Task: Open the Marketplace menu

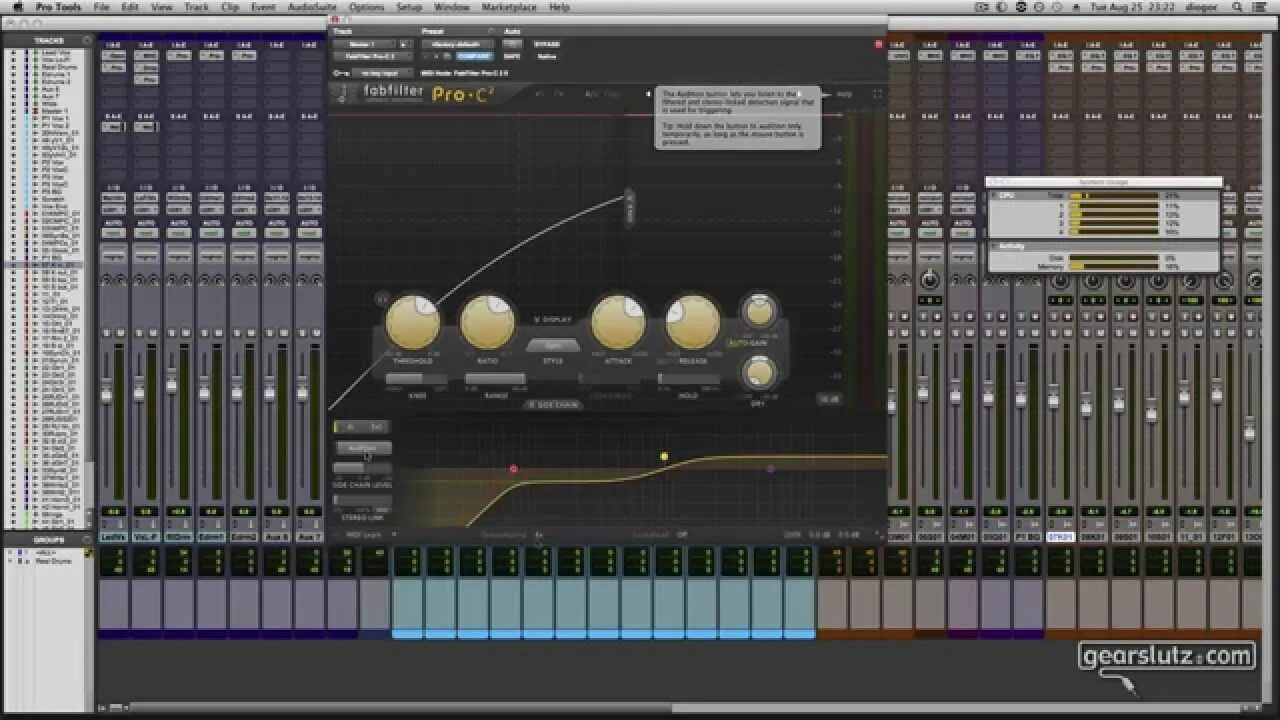Action: click(x=509, y=7)
